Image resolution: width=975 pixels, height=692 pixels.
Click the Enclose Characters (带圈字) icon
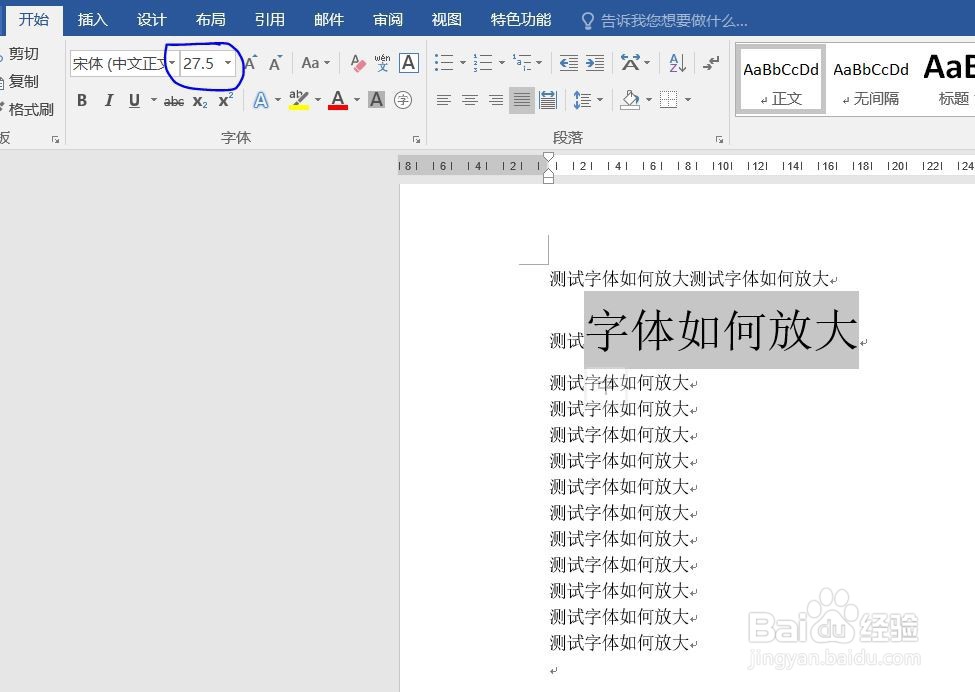point(402,99)
